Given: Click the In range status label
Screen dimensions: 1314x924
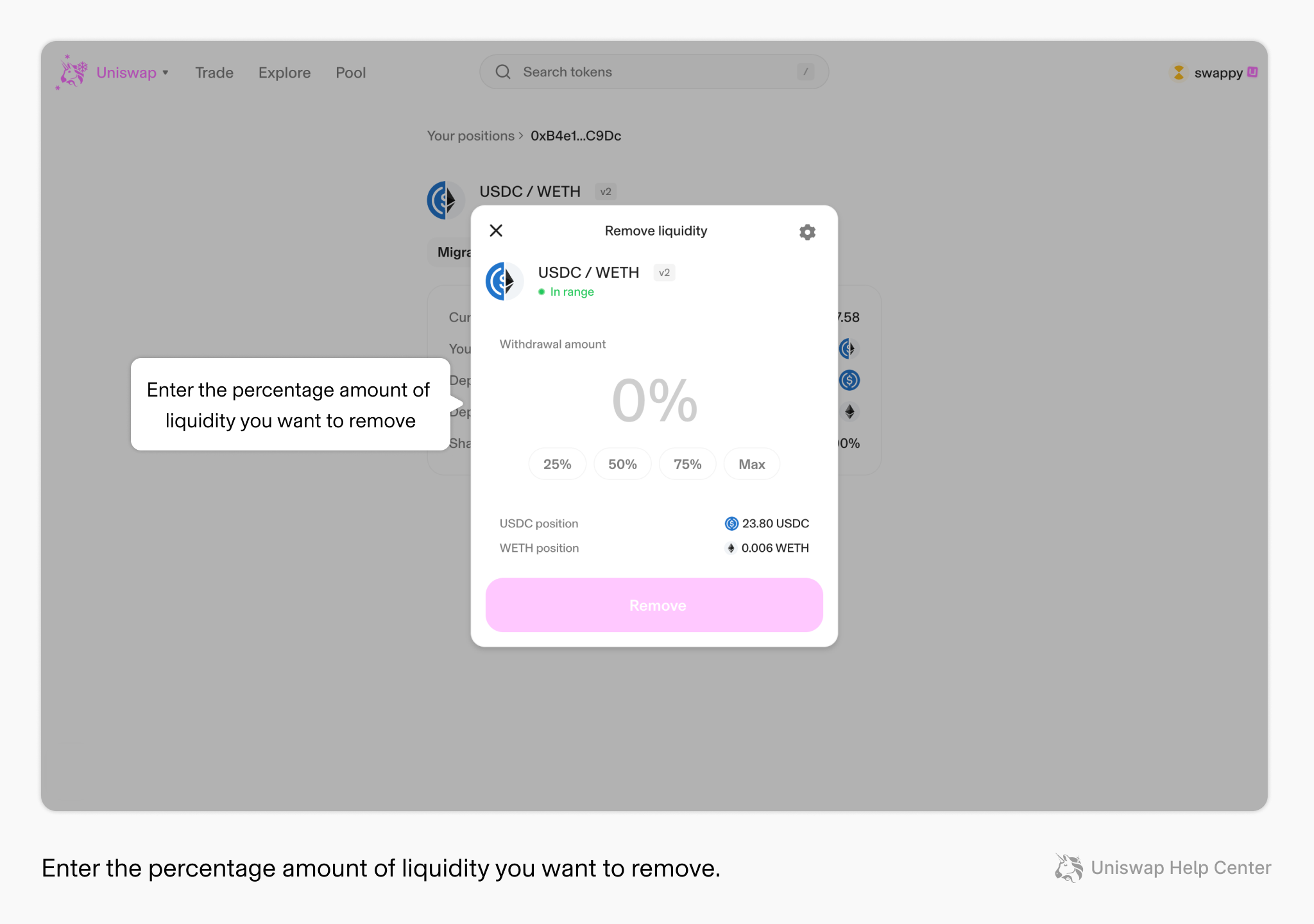Looking at the screenshot, I should pos(566,292).
